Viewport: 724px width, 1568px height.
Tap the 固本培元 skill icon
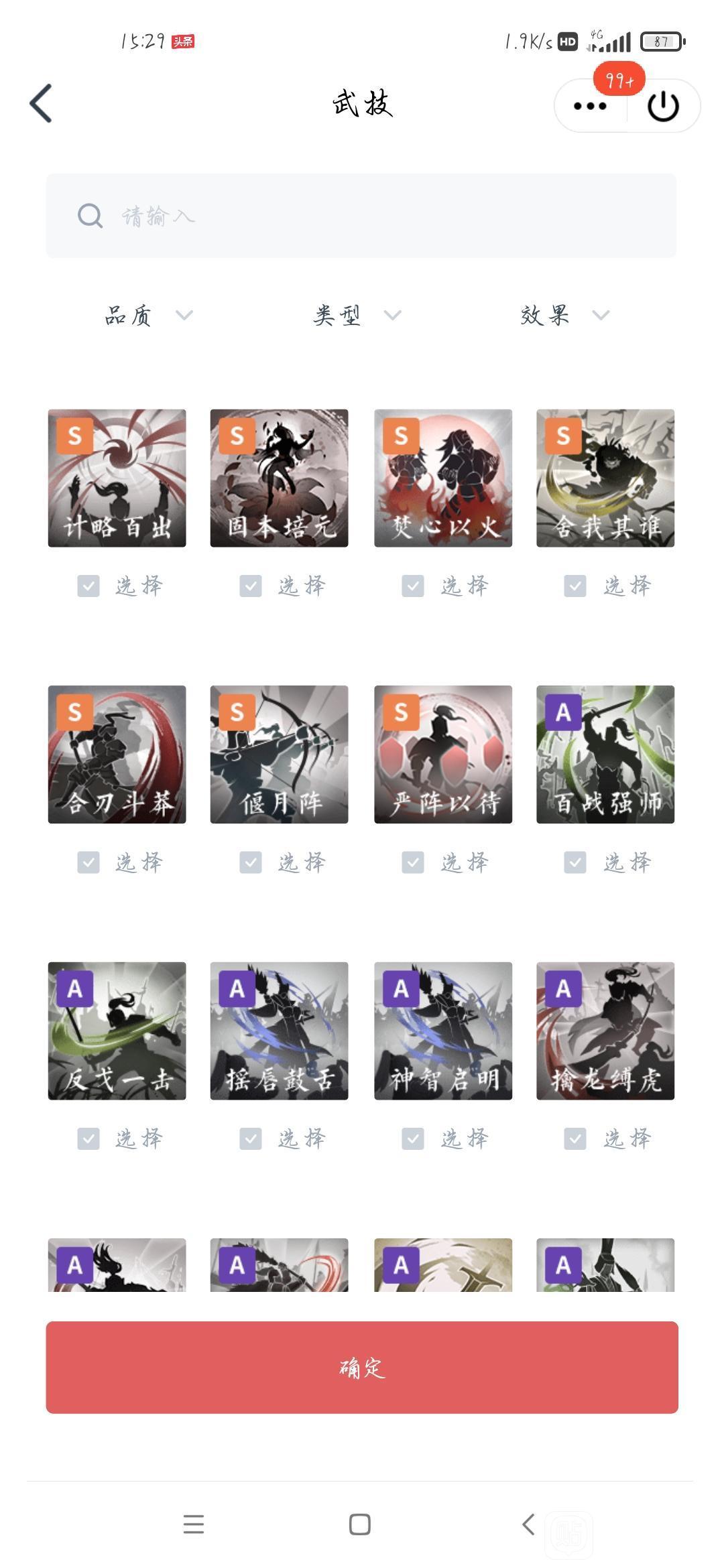coord(279,478)
